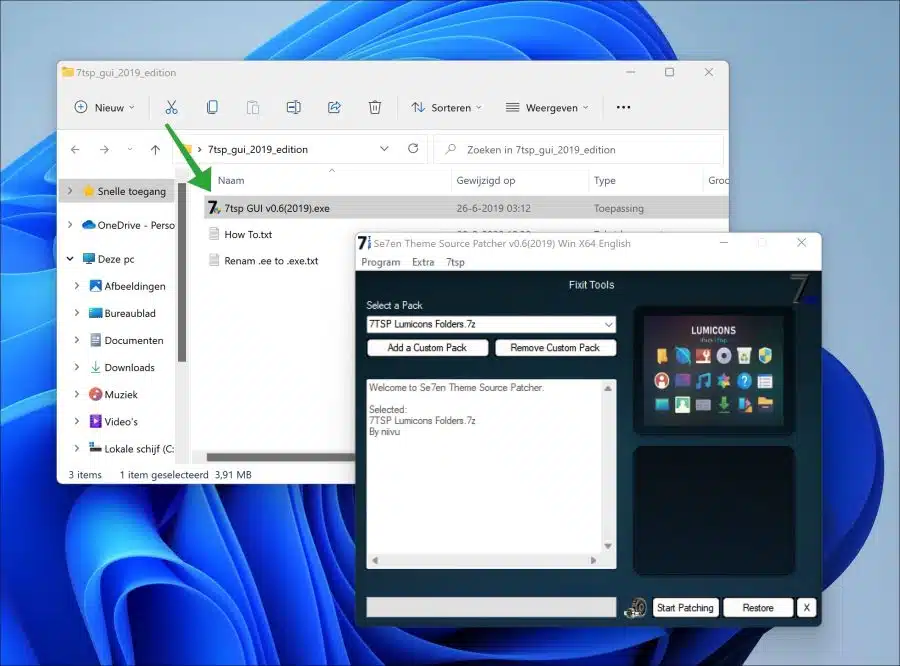900x666 pixels.
Task: Sort files by the Naam column header
Action: (x=231, y=180)
